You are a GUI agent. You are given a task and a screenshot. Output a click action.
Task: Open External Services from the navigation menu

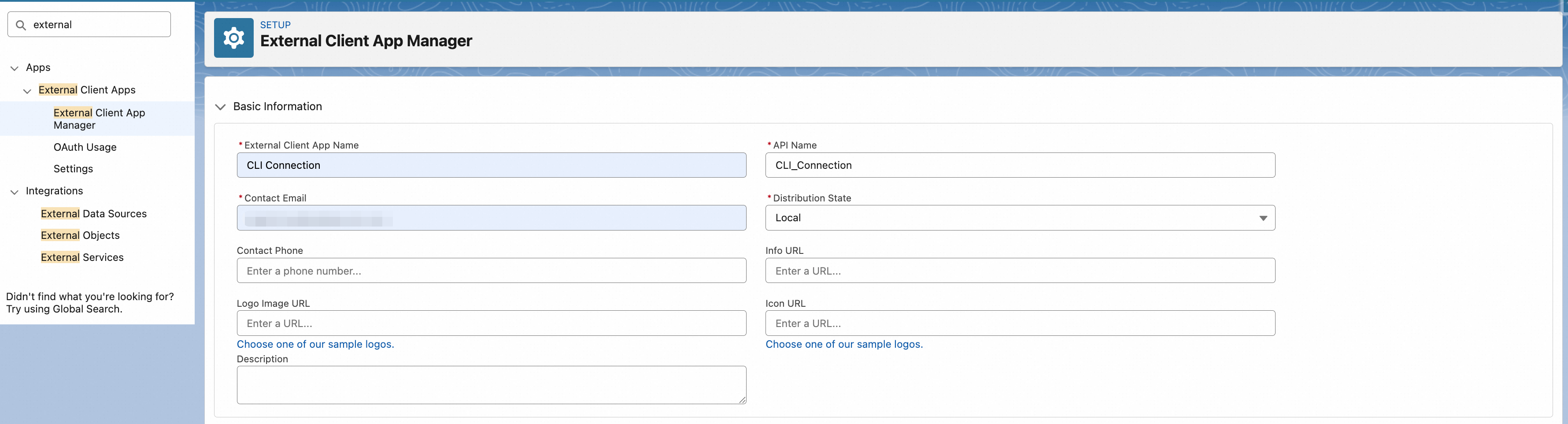82,257
